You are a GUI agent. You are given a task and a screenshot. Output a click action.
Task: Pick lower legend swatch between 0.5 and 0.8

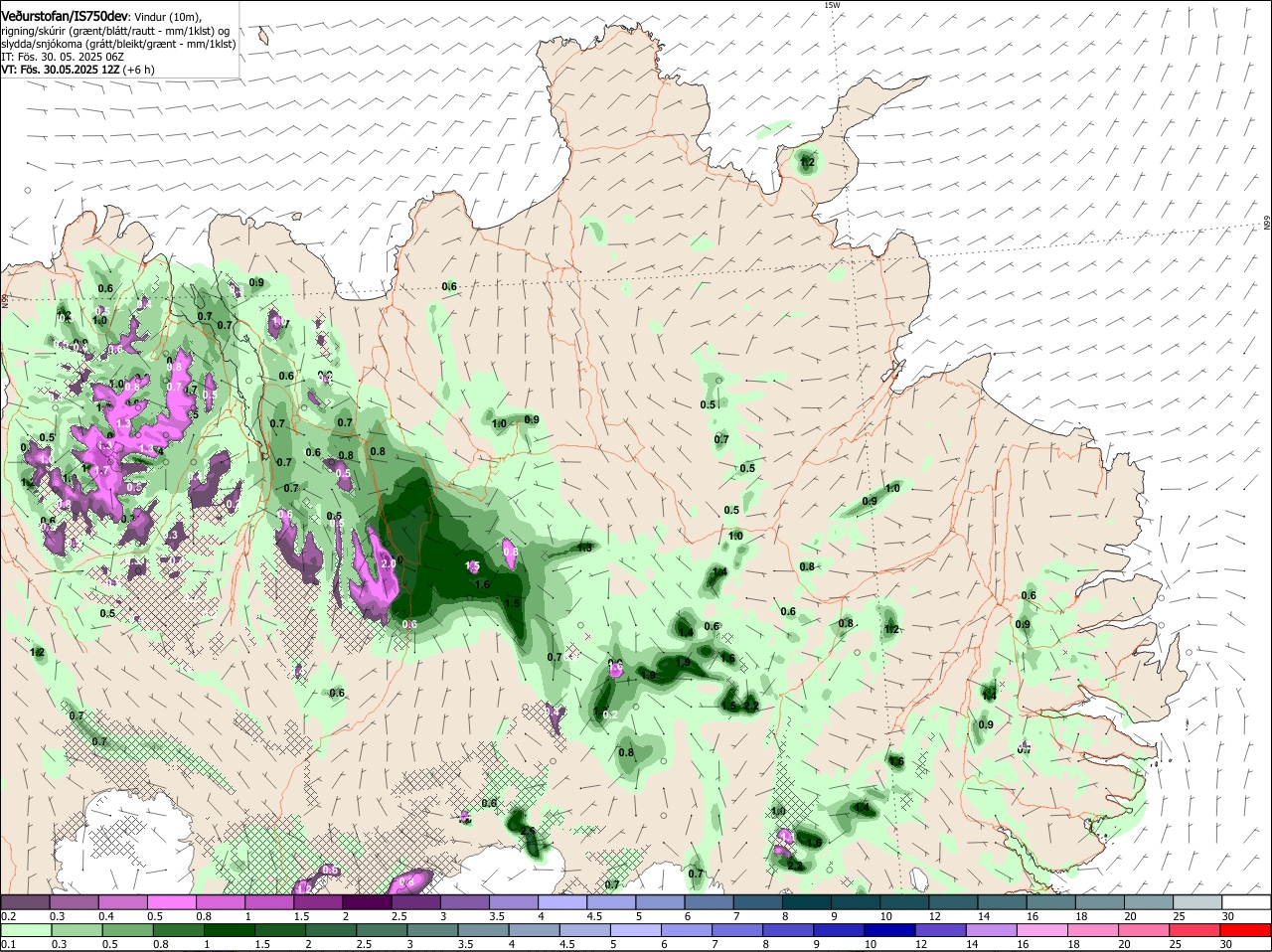coord(127,930)
